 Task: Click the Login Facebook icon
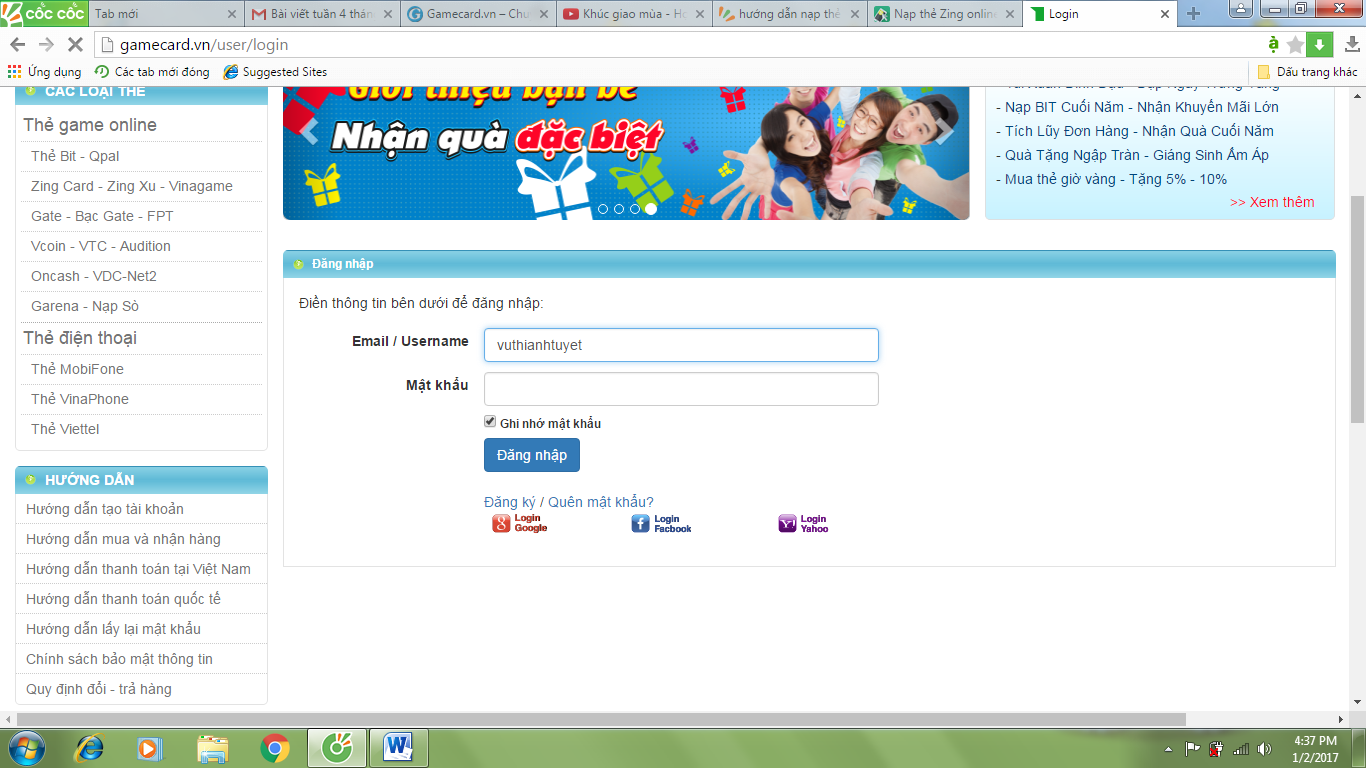661,523
